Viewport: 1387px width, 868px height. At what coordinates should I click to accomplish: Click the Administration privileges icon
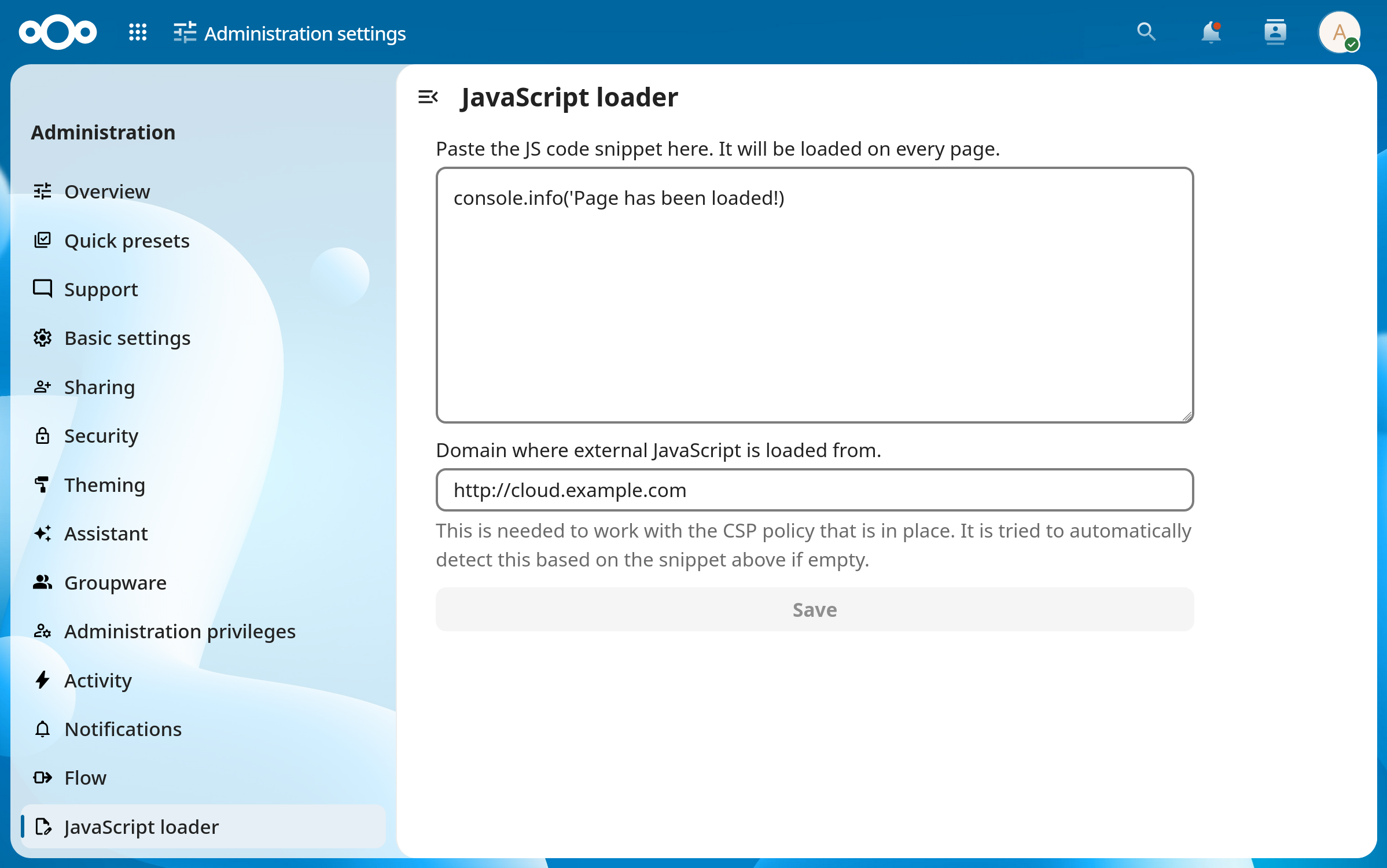point(42,631)
